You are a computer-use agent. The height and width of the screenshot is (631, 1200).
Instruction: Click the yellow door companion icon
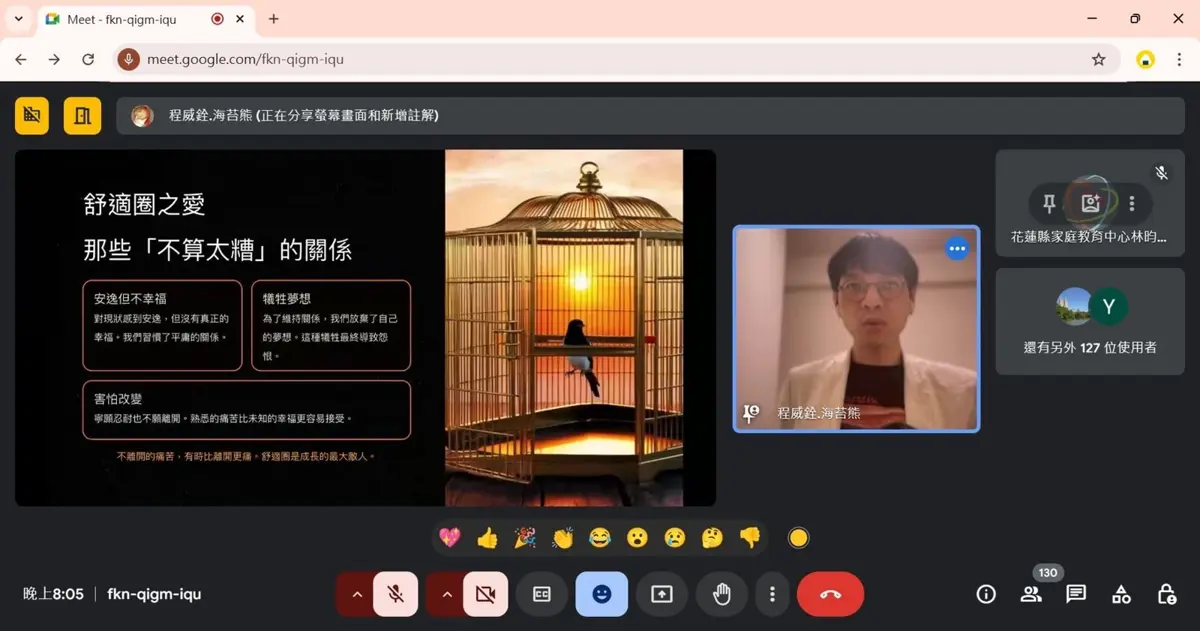[83, 116]
